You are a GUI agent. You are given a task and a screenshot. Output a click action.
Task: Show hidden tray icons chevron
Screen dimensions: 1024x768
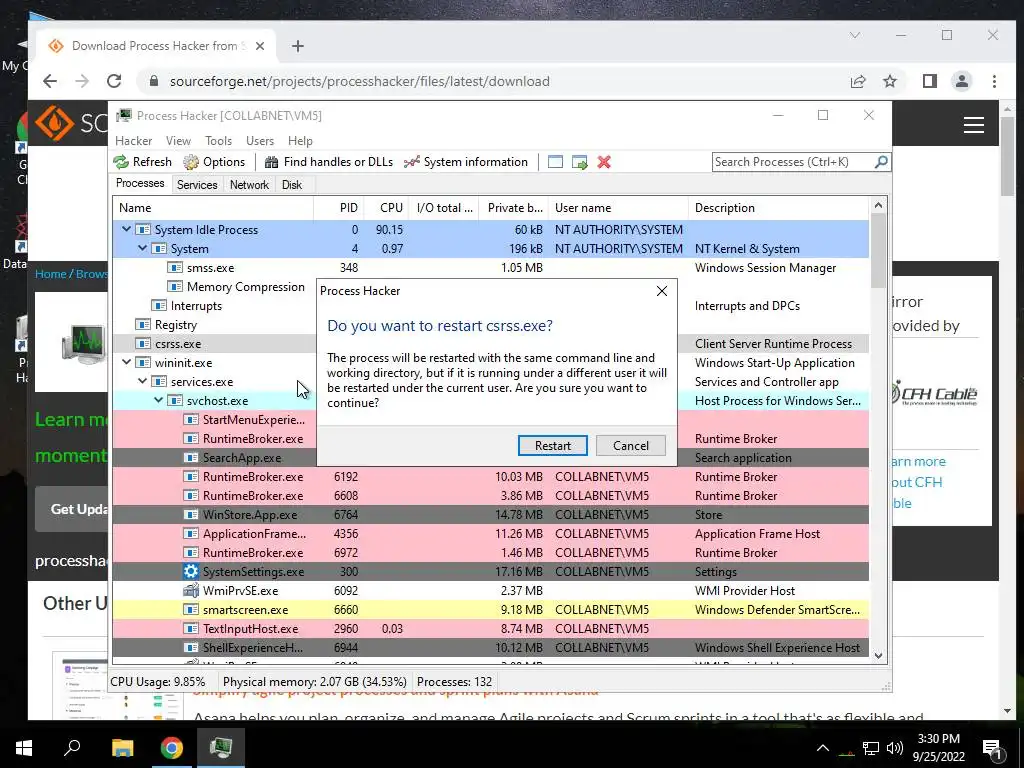(x=823, y=748)
